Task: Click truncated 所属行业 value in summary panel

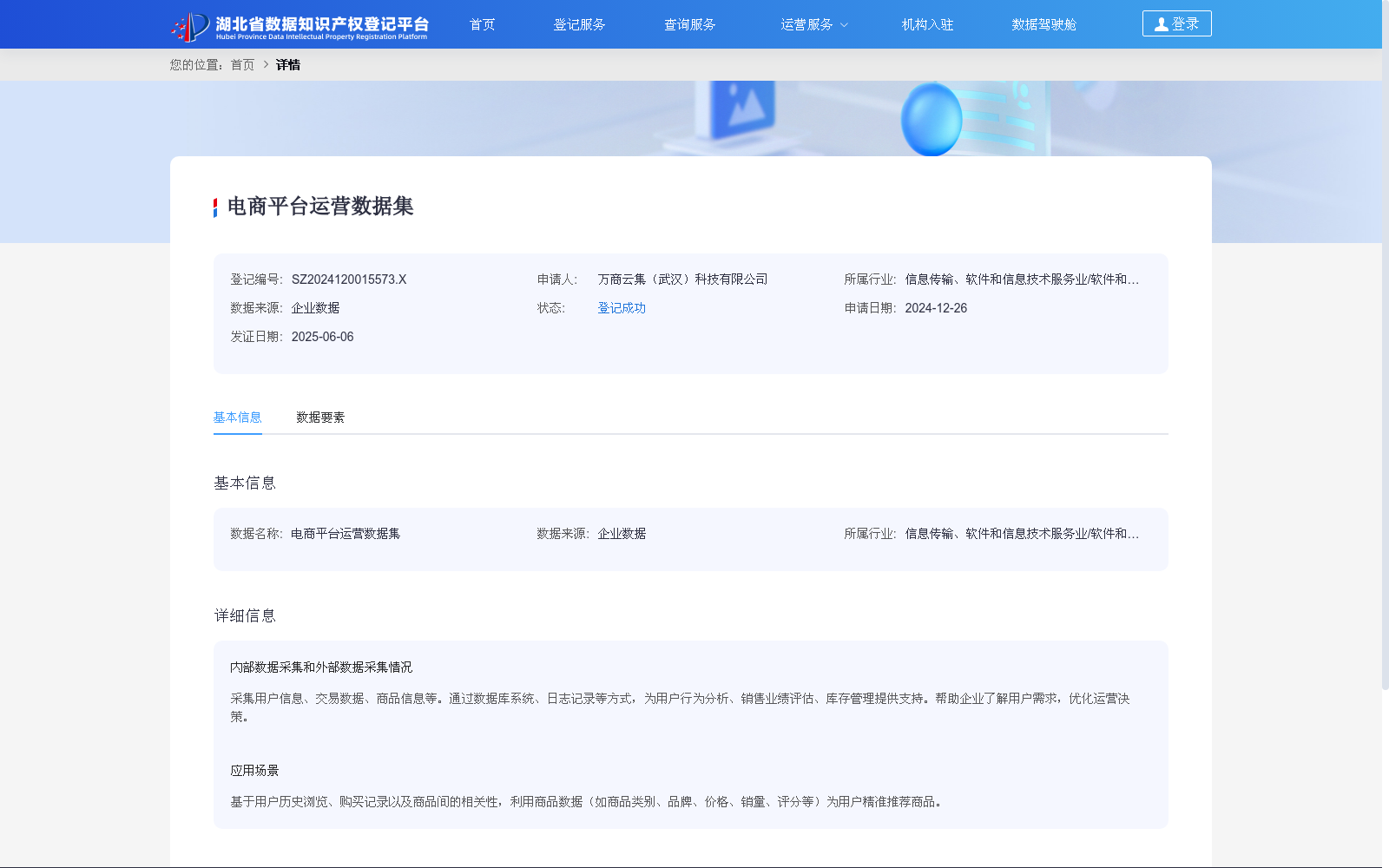Action: (1022, 279)
